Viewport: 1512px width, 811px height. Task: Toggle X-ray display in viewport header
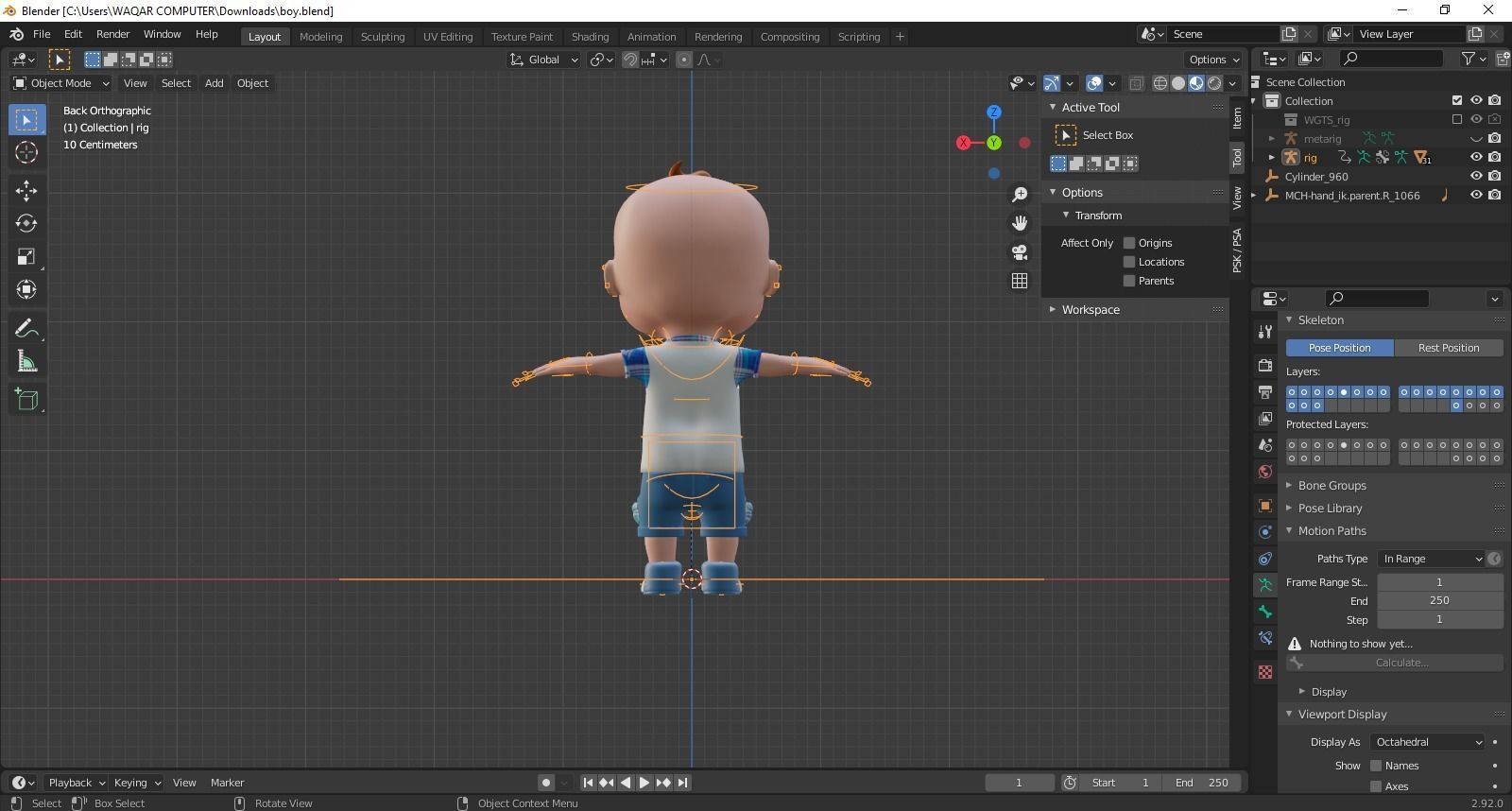point(1136,83)
